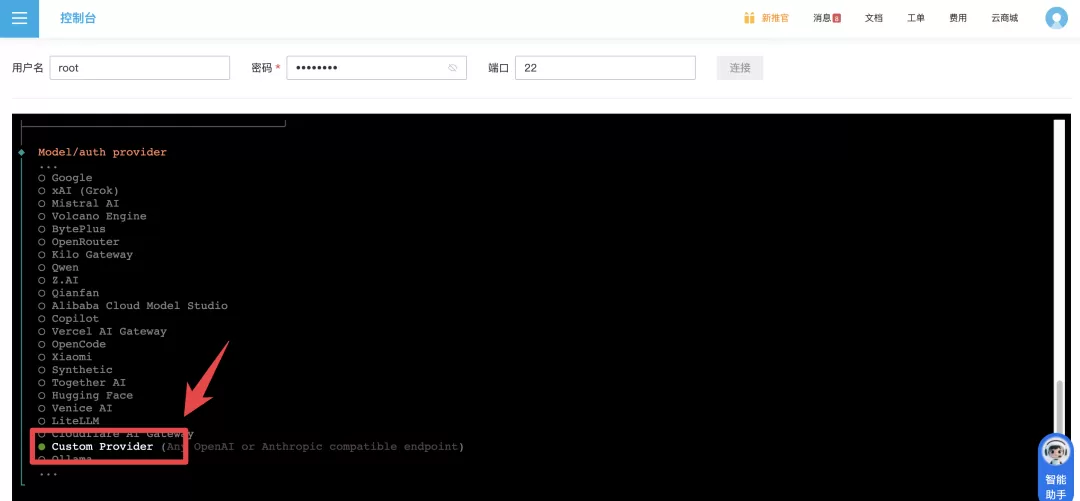Open the user avatar icon
Screen dimensions: 1080x501
[x=1056, y=18]
